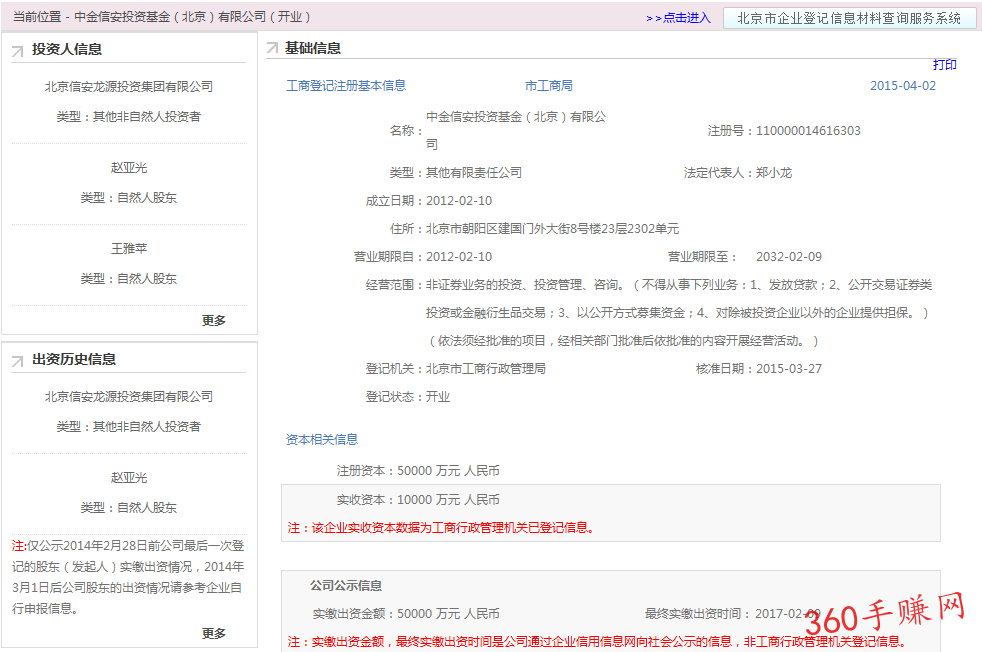Click the registration number 110000014616303

[808, 131]
